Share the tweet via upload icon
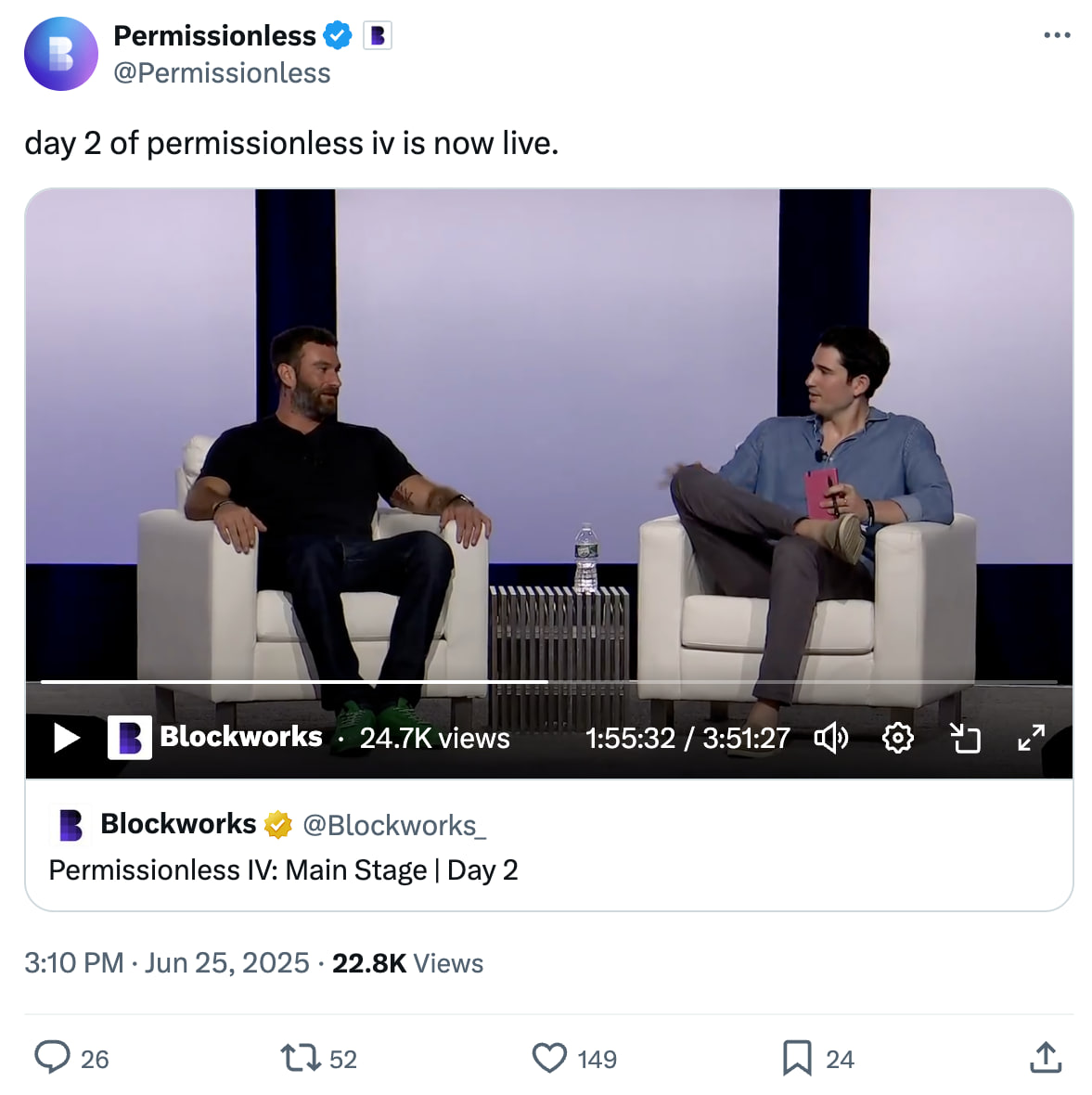The height and width of the screenshot is (1095, 1092). pos(1046,1058)
